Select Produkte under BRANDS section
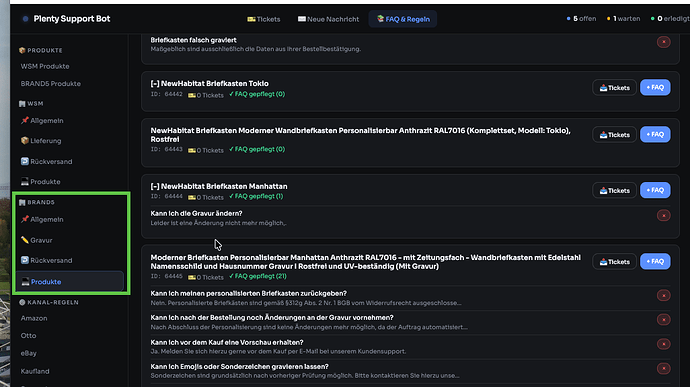The height and width of the screenshot is (387, 690). [70, 281]
